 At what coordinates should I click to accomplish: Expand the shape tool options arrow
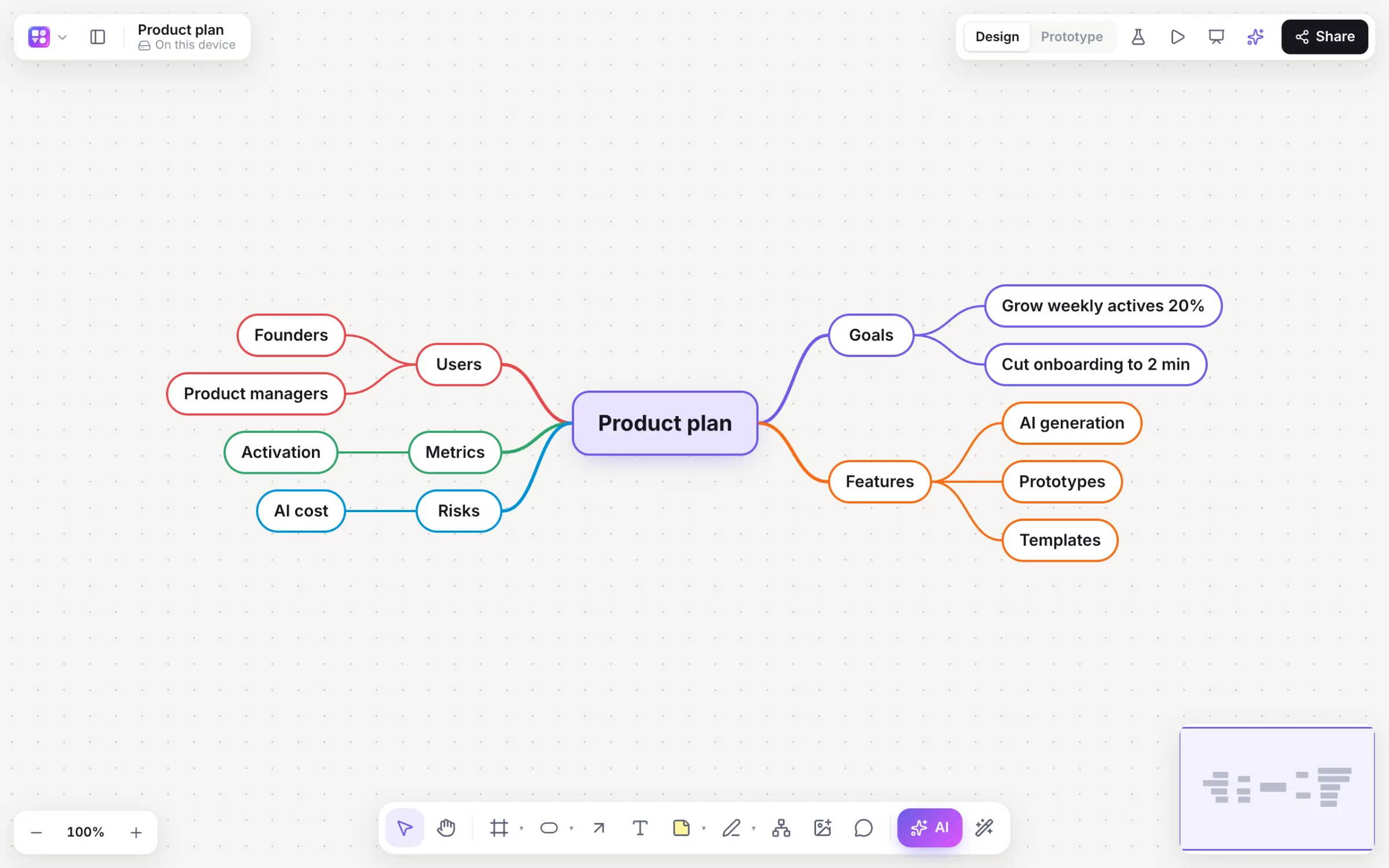coord(571,829)
